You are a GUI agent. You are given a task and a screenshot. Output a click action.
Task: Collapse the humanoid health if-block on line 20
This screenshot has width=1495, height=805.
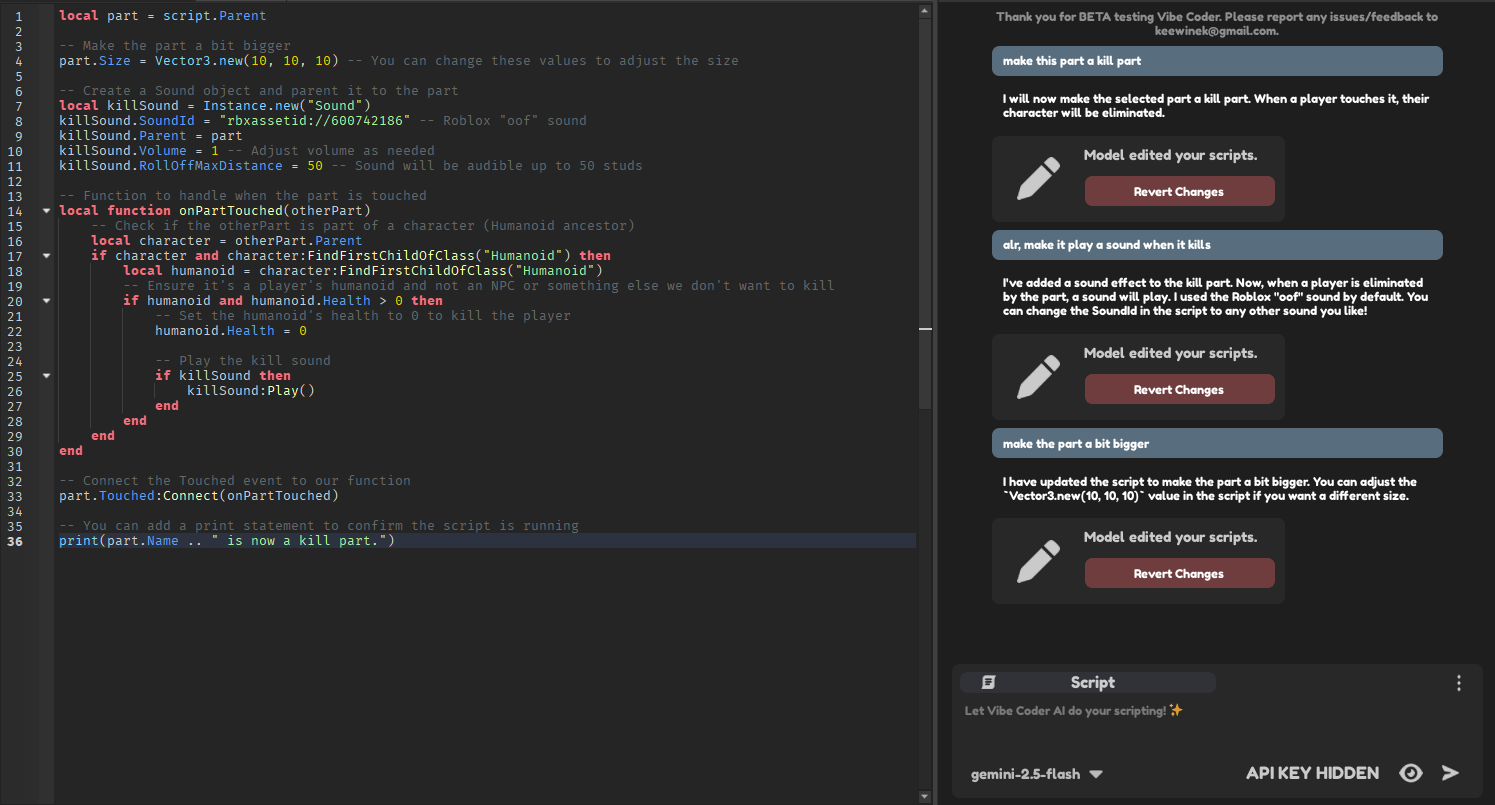(x=46, y=301)
